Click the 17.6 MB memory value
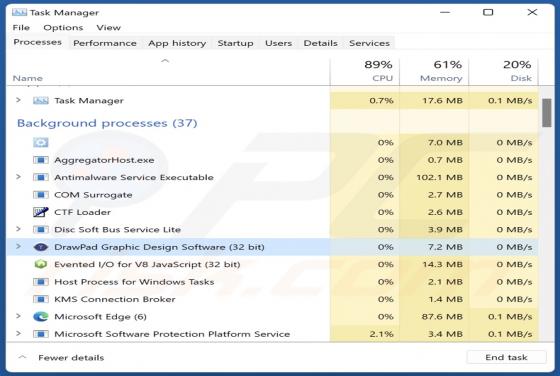Viewport: 560px width, 376px height. click(442, 101)
